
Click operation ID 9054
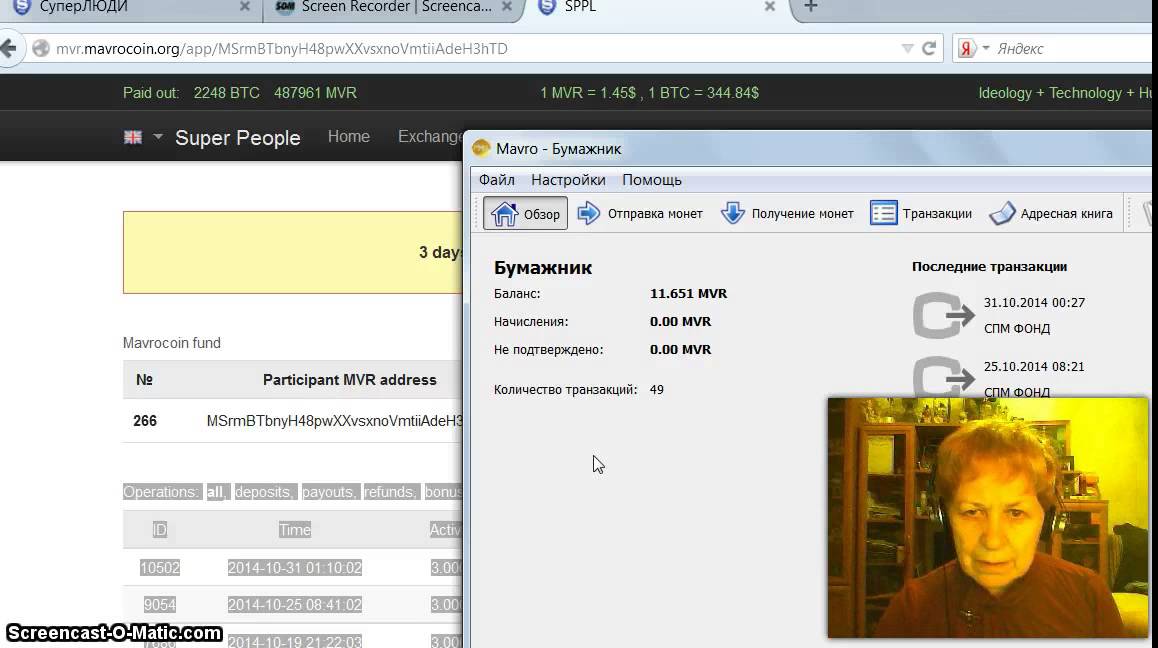click(x=160, y=604)
